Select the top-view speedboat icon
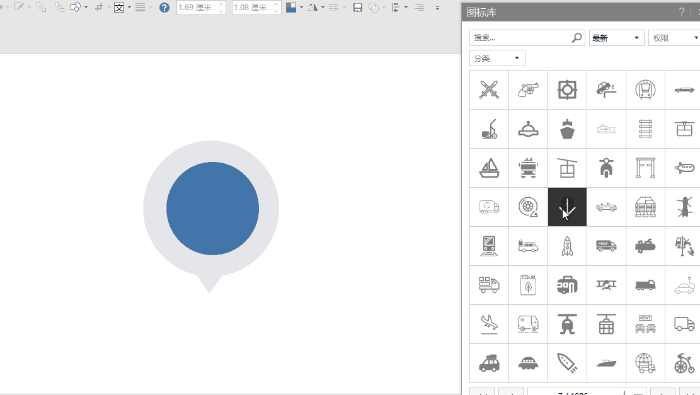This screenshot has height=395, width=700. point(567,363)
